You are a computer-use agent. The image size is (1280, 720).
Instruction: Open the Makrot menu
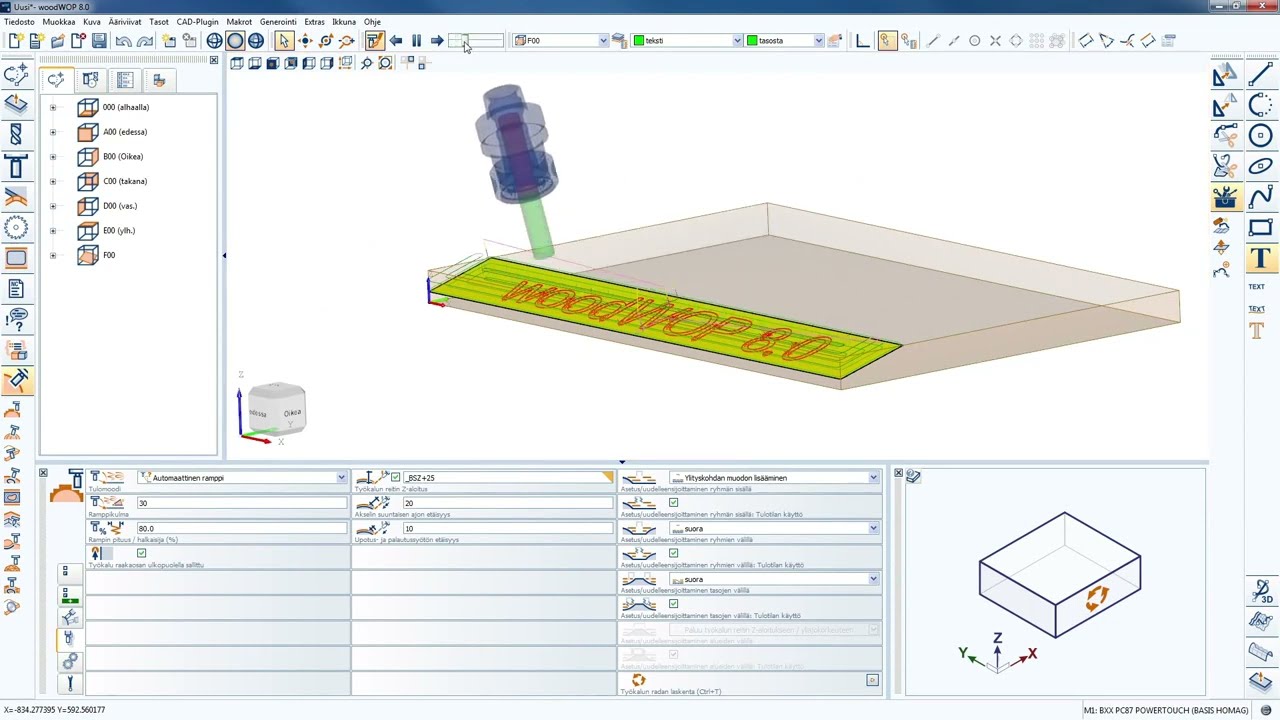239,21
